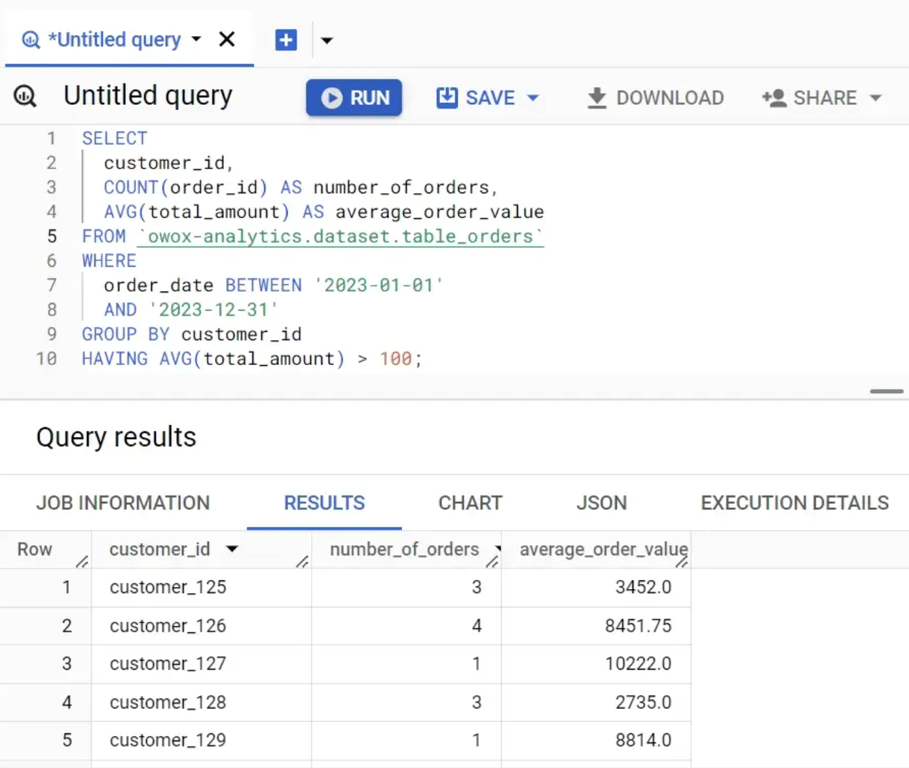Click the query icon beside Untitled query title
The width and height of the screenshot is (909, 768).
(25, 96)
